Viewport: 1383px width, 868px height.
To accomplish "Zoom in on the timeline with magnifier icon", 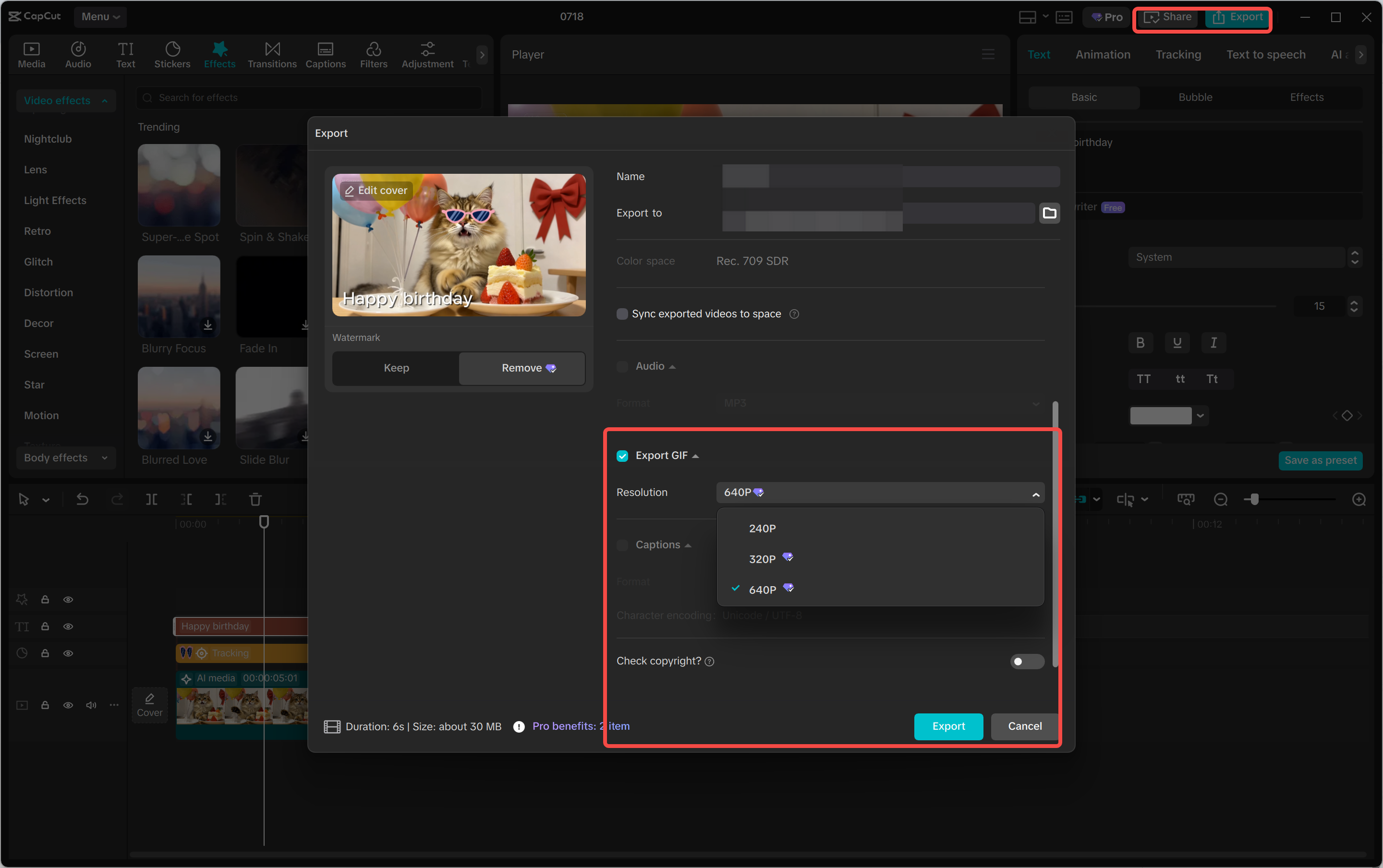I will (1359, 499).
